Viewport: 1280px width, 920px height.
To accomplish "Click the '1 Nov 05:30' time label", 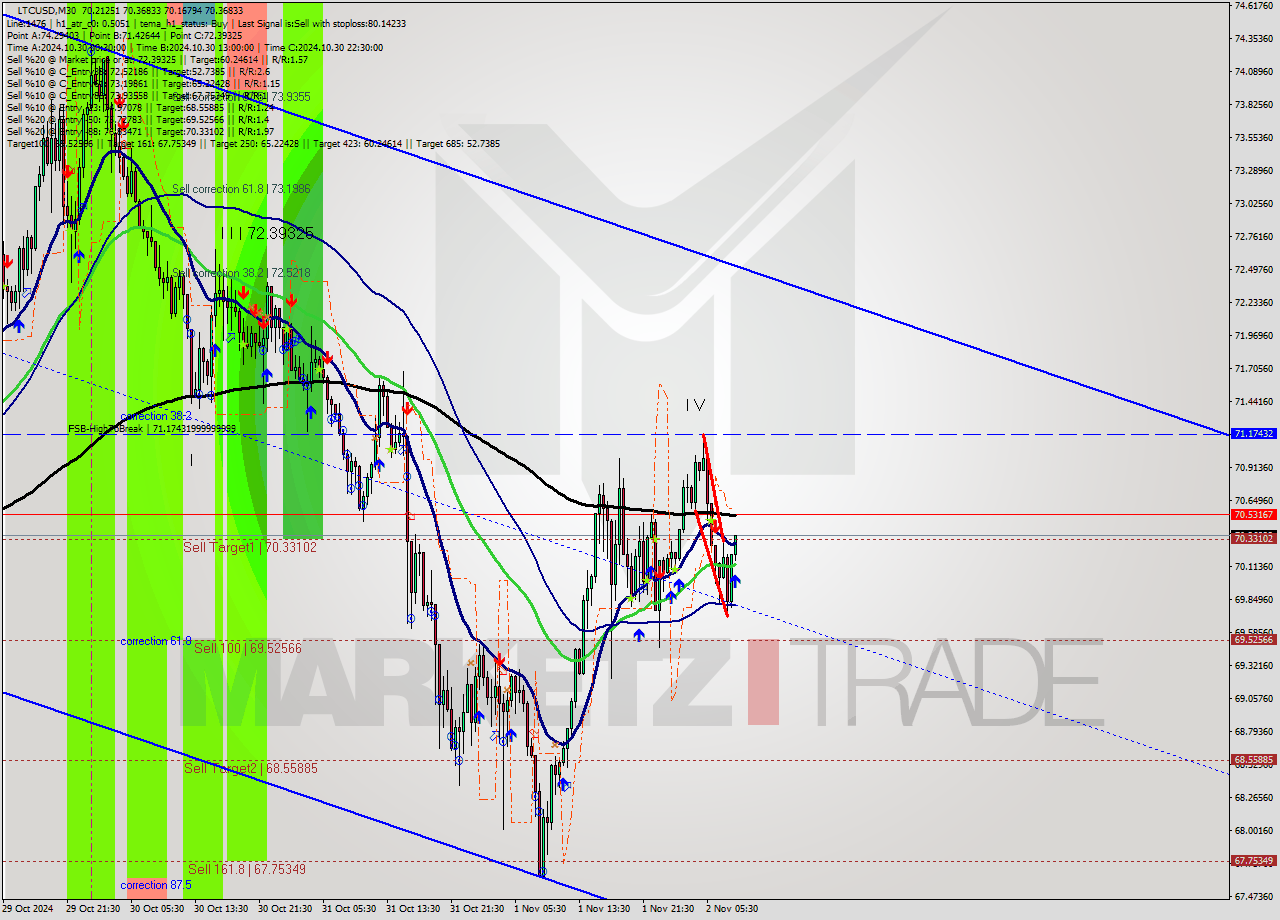I will coord(540,909).
